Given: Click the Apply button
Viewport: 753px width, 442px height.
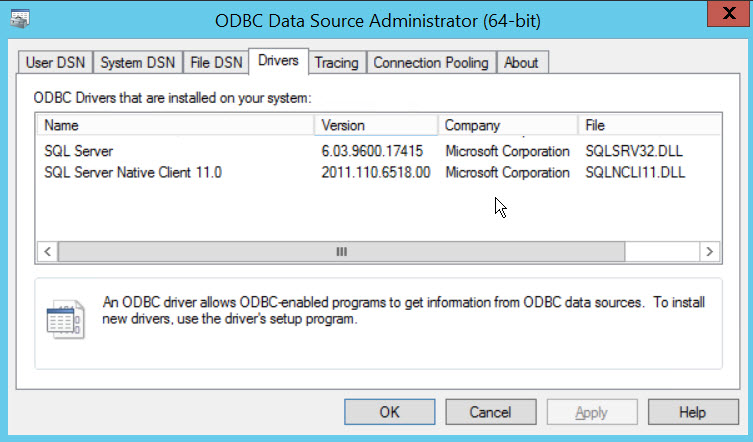Looking at the screenshot, I should pos(592,412).
